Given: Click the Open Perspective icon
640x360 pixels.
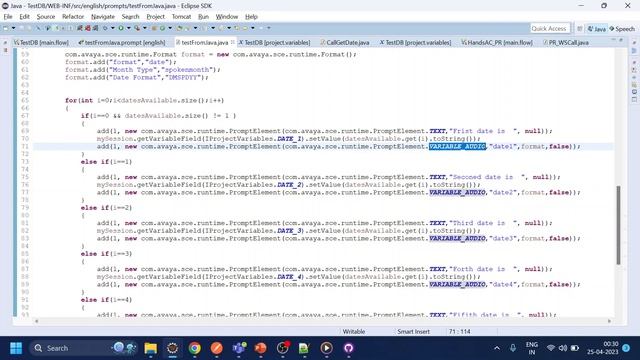Looking at the screenshot, I should 580,29.
